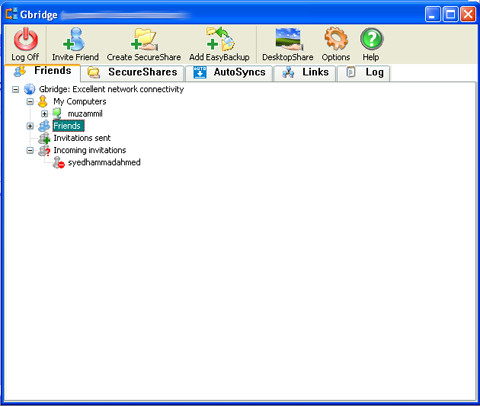
Task: Open the SecureShares tab
Action: click(x=132, y=73)
